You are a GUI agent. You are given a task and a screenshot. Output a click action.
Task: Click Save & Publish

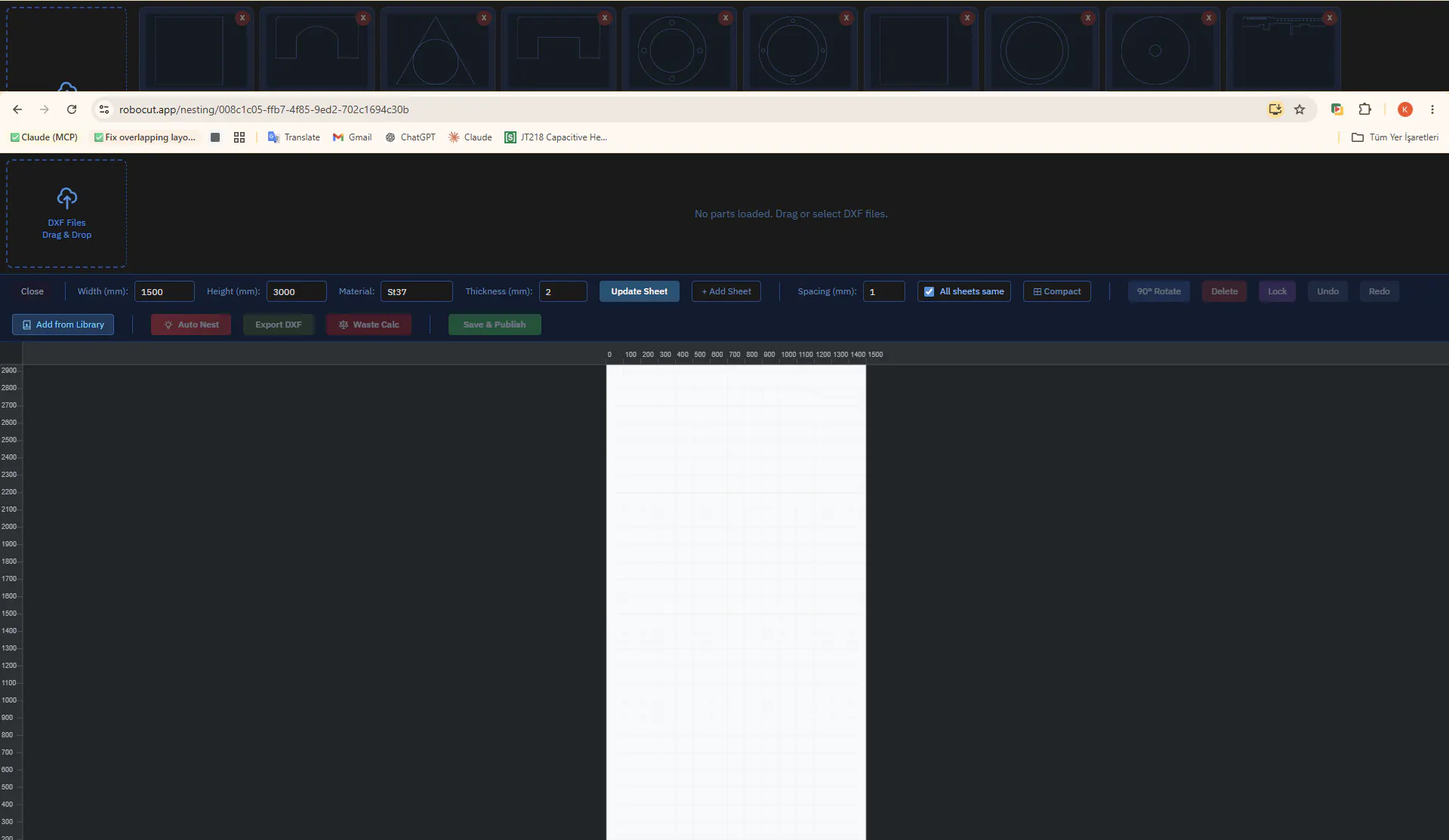click(495, 325)
